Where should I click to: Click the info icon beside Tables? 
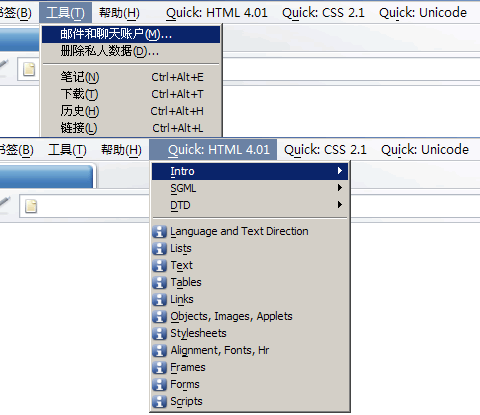tap(159, 282)
